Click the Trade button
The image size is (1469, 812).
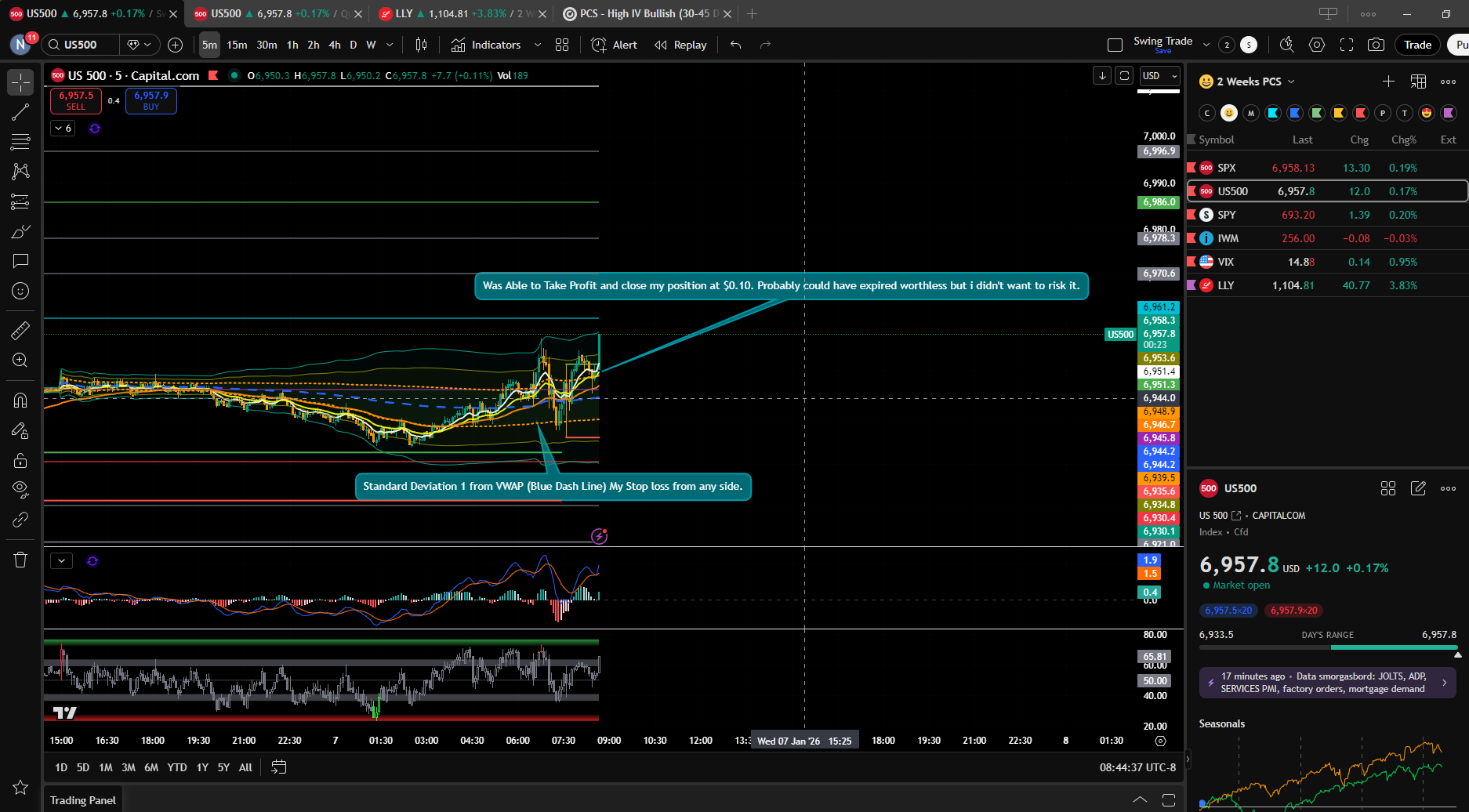tap(1417, 45)
